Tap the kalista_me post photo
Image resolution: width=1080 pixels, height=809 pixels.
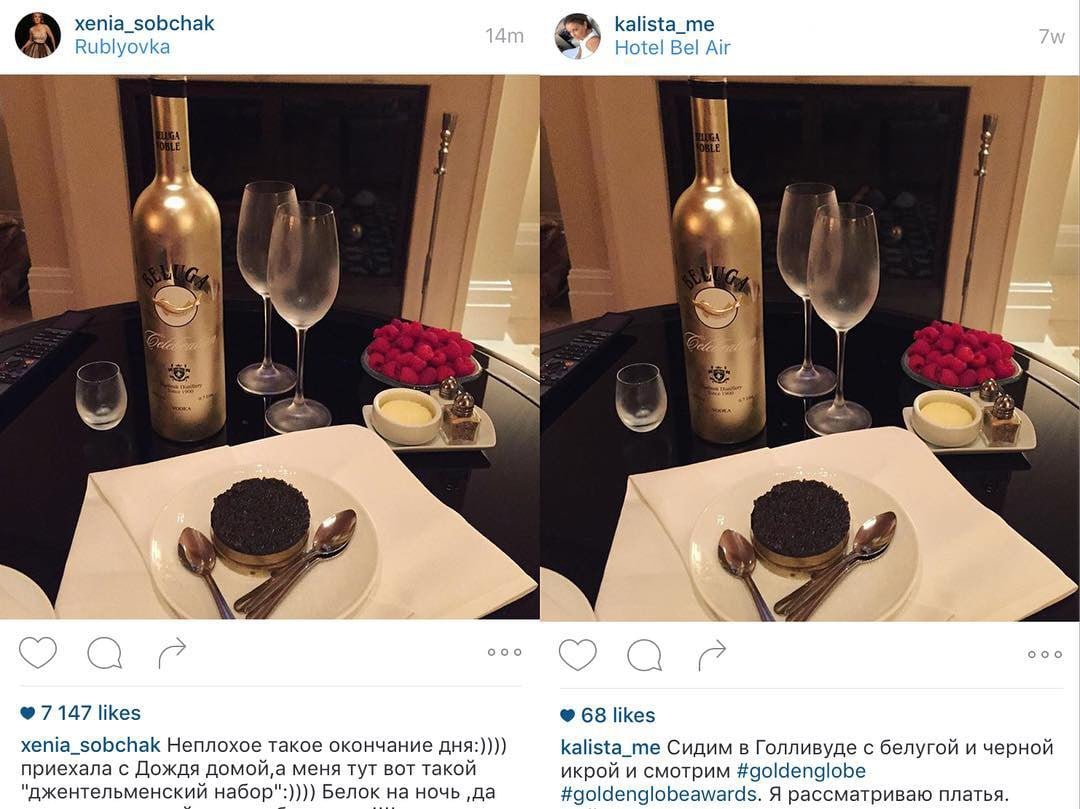[810, 348]
